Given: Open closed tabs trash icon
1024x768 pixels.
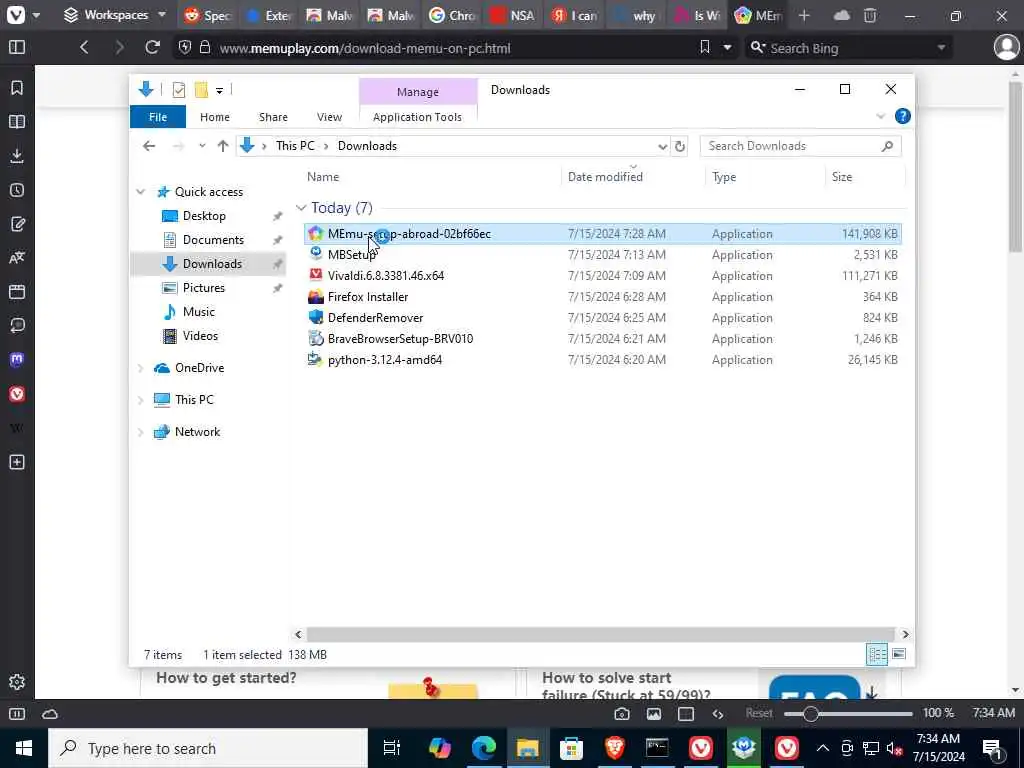Looking at the screenshot, I should pos(870,15).
